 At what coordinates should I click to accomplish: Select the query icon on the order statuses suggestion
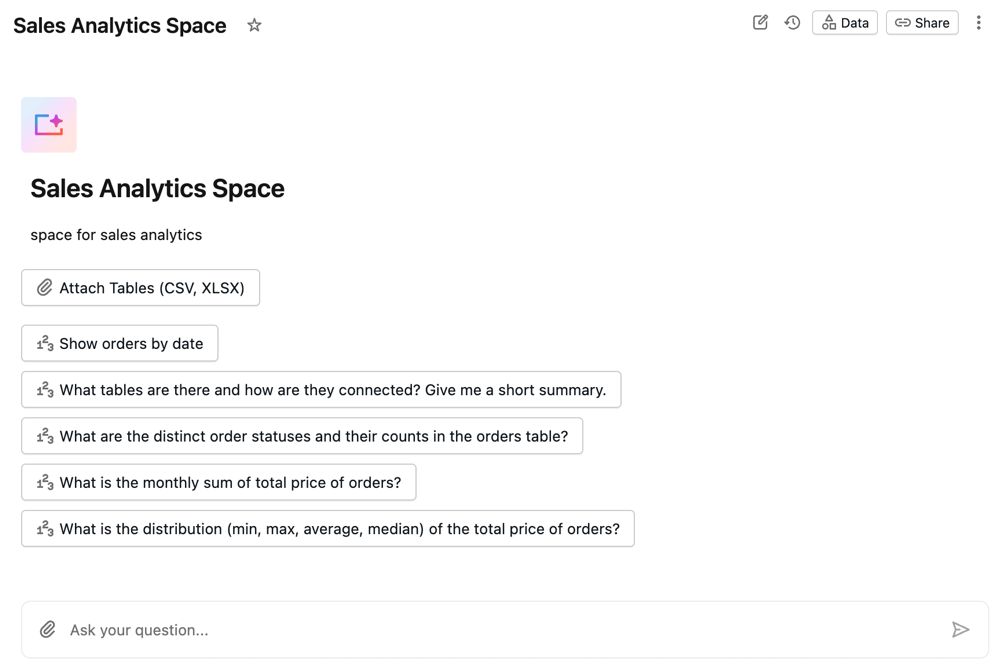point(44,436)
